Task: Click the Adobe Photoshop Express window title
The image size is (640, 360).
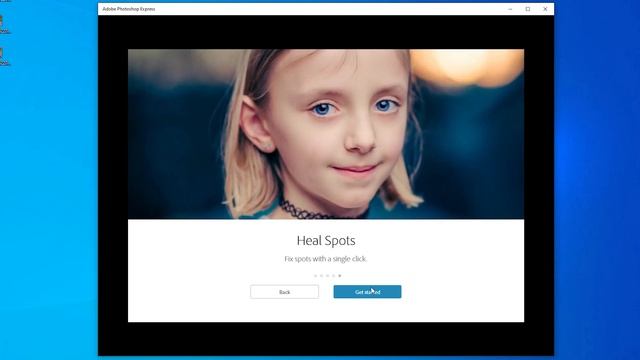Action: (129, 9)
